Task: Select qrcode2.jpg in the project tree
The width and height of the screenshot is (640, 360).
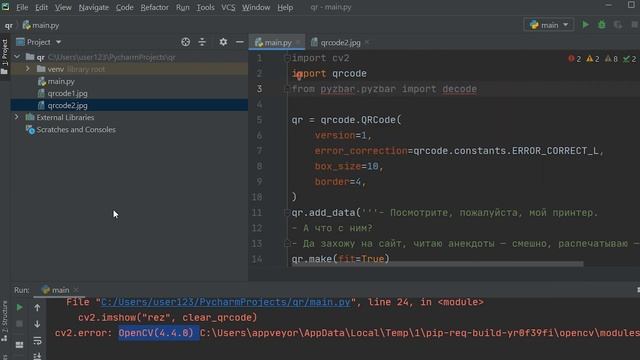Action: pos(67,105)
